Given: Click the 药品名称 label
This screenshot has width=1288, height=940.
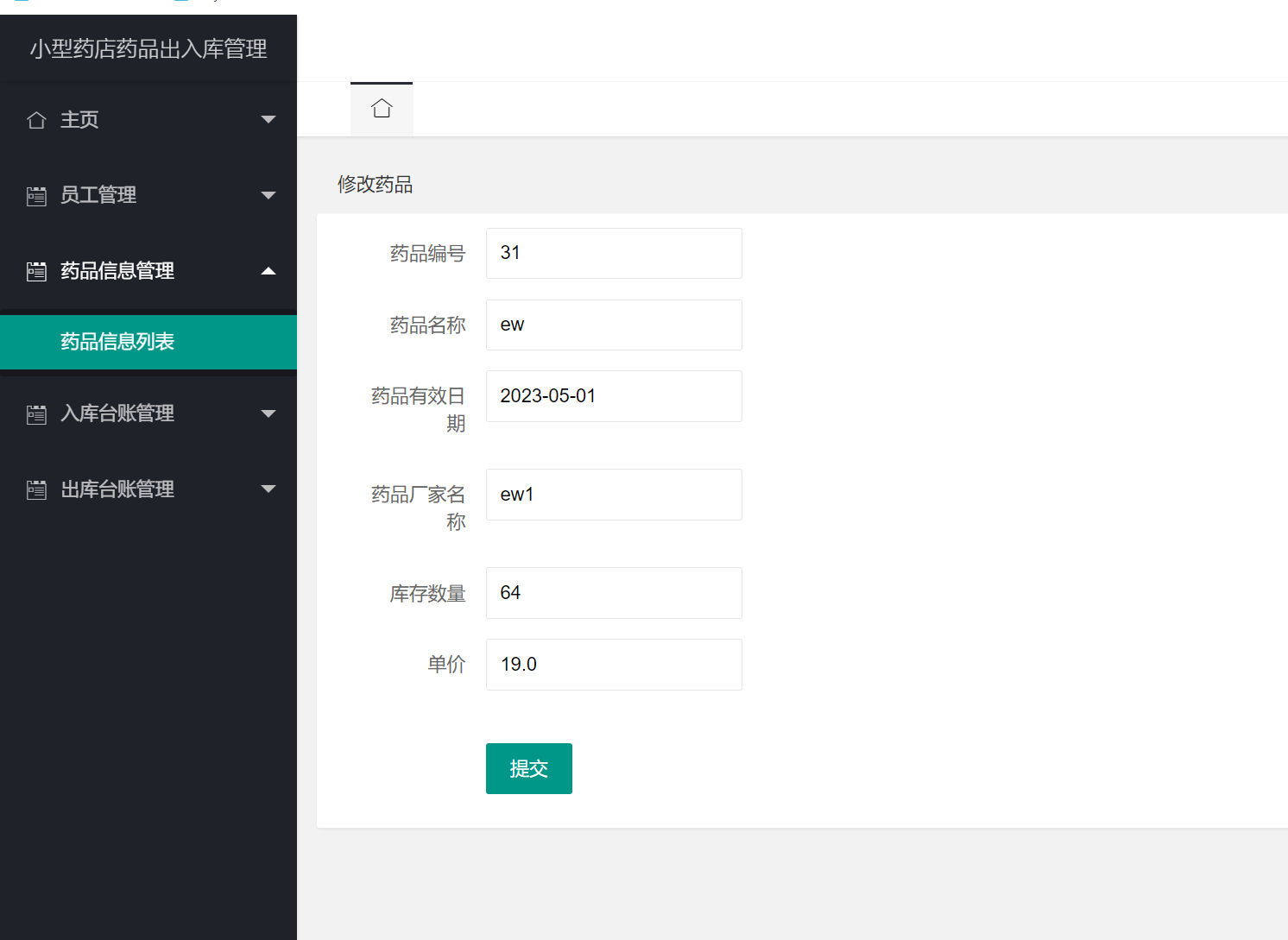Looking at the screenshot, I should [x=427, y=325].
